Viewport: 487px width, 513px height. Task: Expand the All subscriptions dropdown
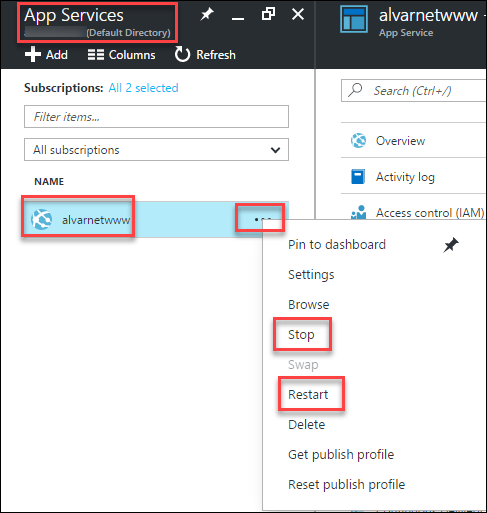(156, 150)
